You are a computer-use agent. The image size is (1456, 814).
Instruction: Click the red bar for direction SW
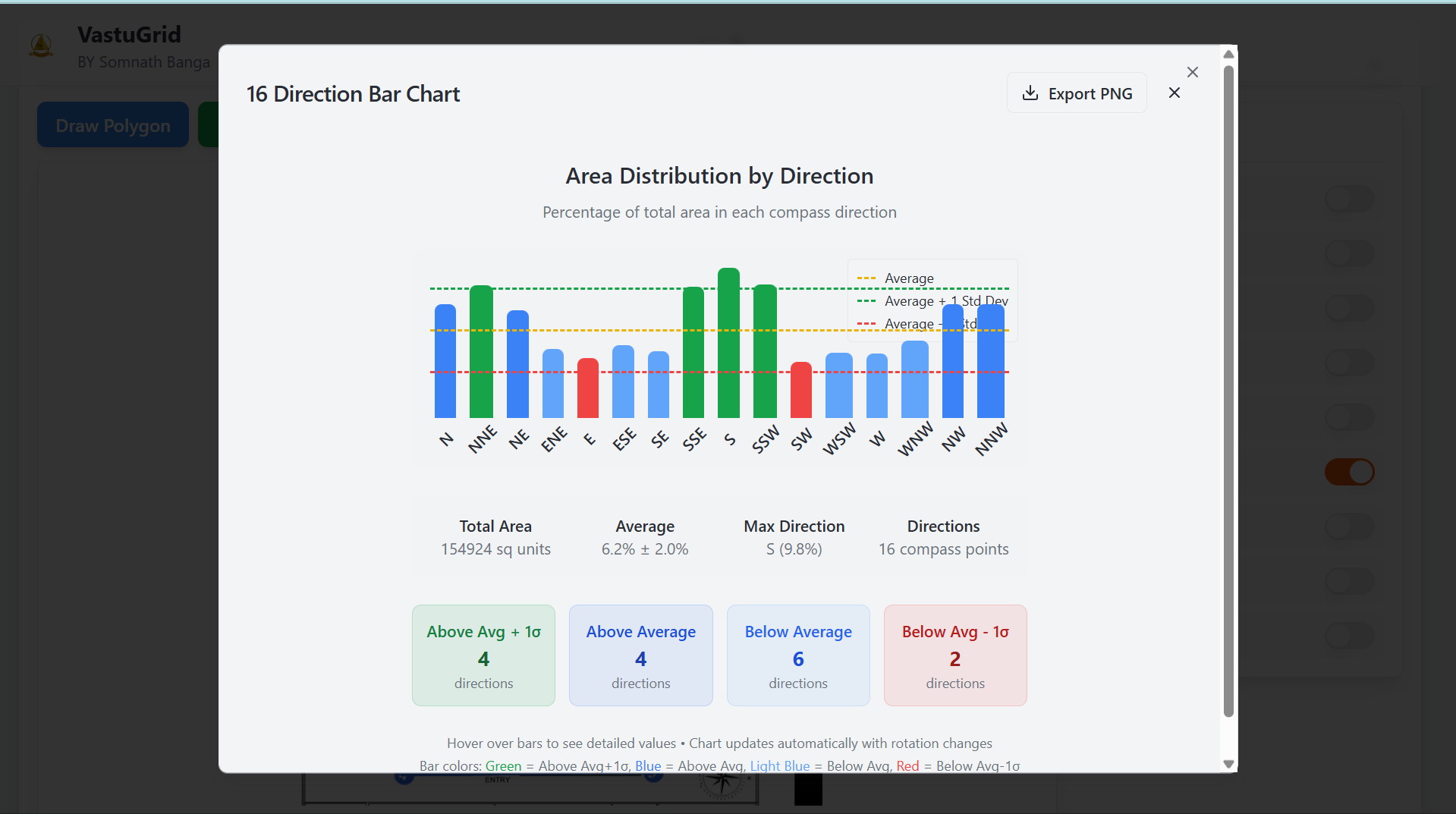800,391
